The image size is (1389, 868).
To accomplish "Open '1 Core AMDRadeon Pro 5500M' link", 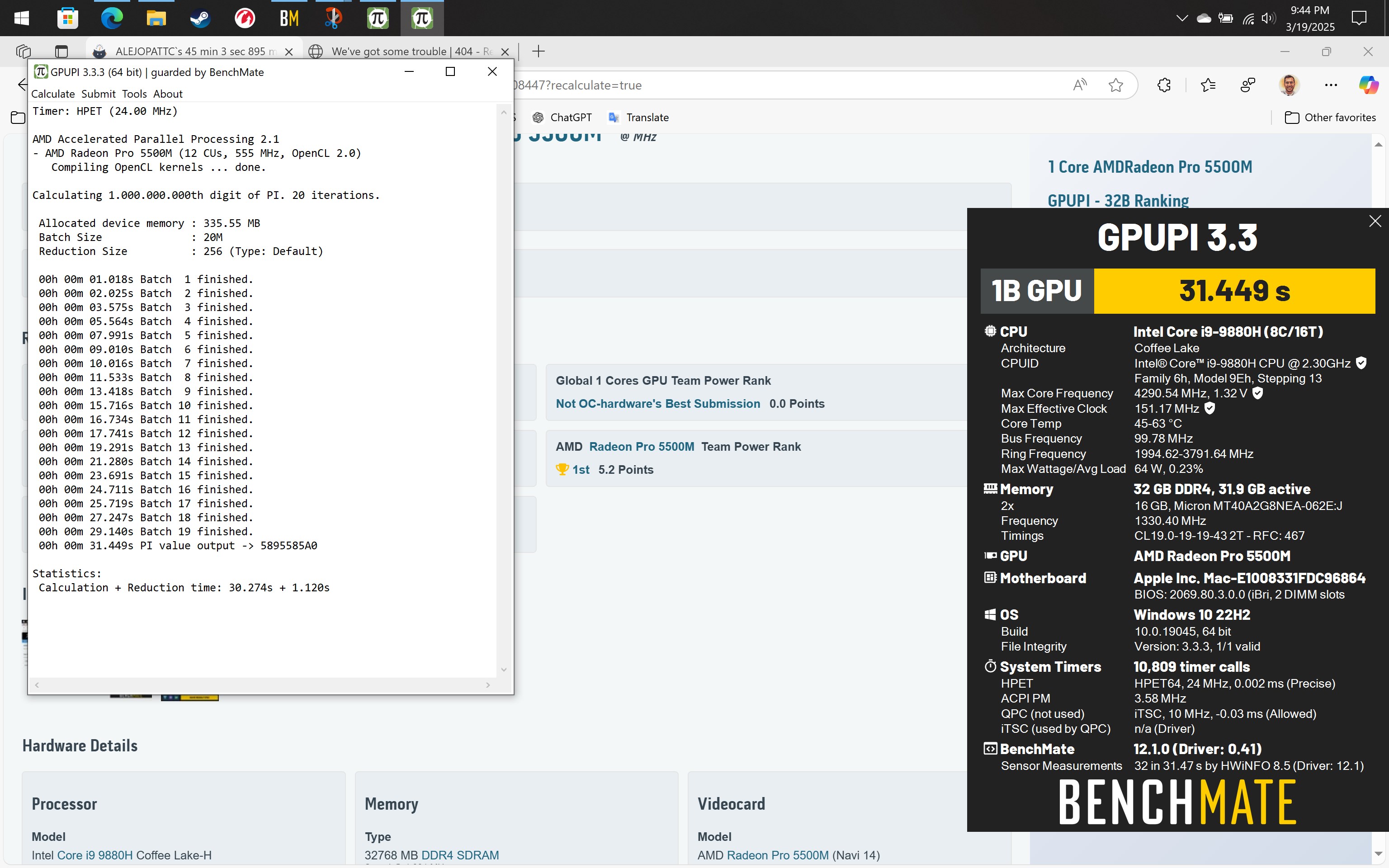I will [1150, 167].
